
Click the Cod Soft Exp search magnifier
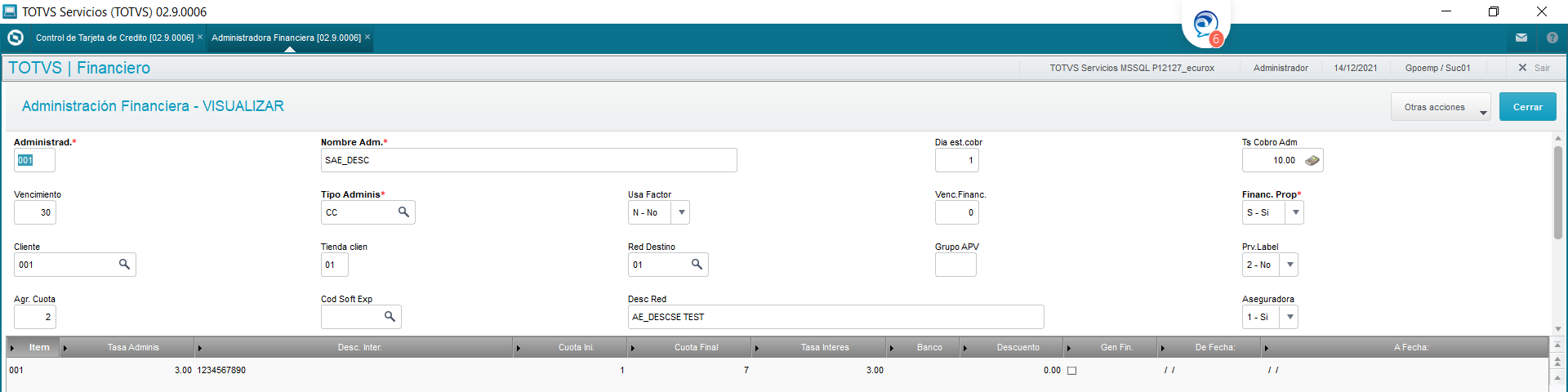click(x=390, y=317)
